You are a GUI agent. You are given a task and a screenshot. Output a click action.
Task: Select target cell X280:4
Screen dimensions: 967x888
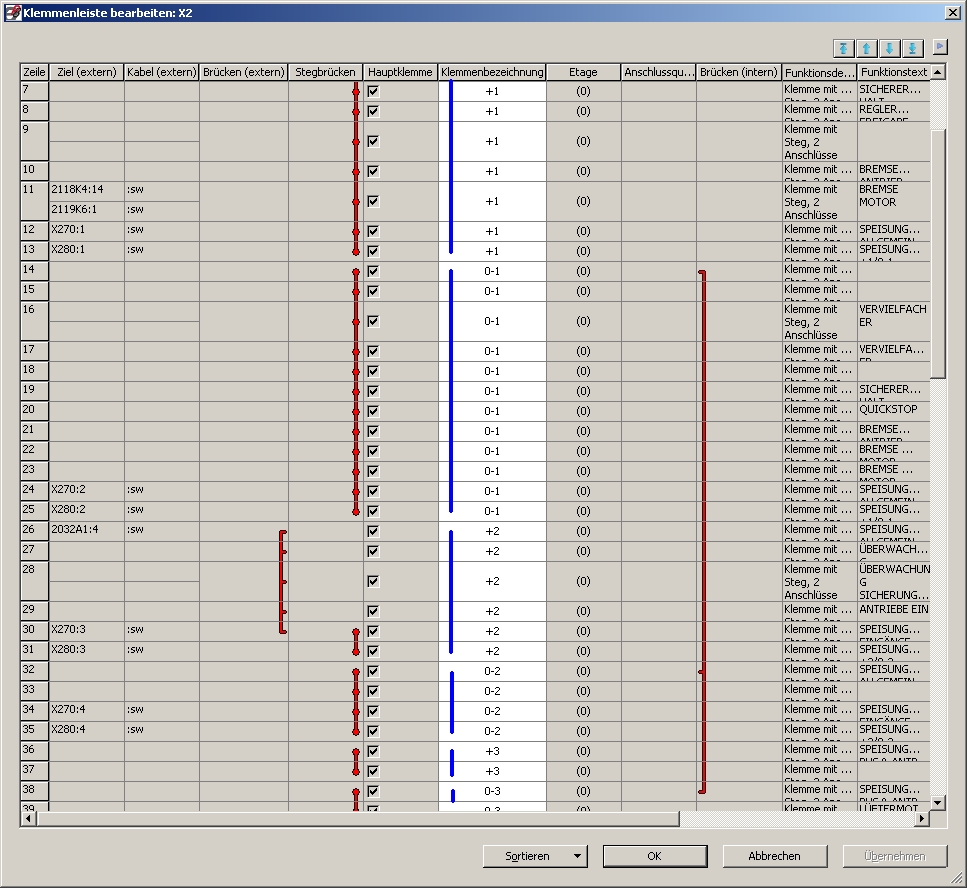coord(87,729)
